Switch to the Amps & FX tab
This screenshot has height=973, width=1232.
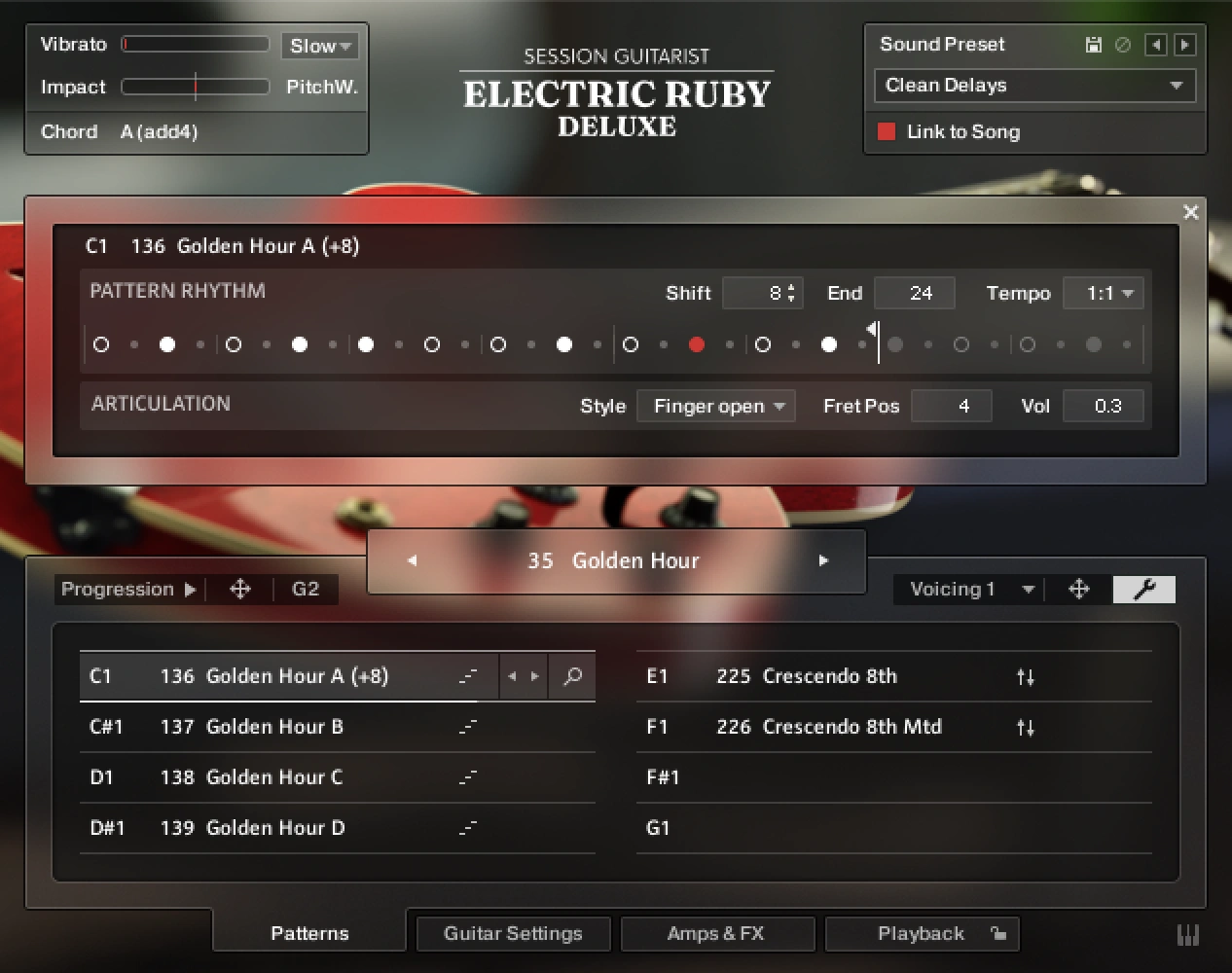[717, 933]
